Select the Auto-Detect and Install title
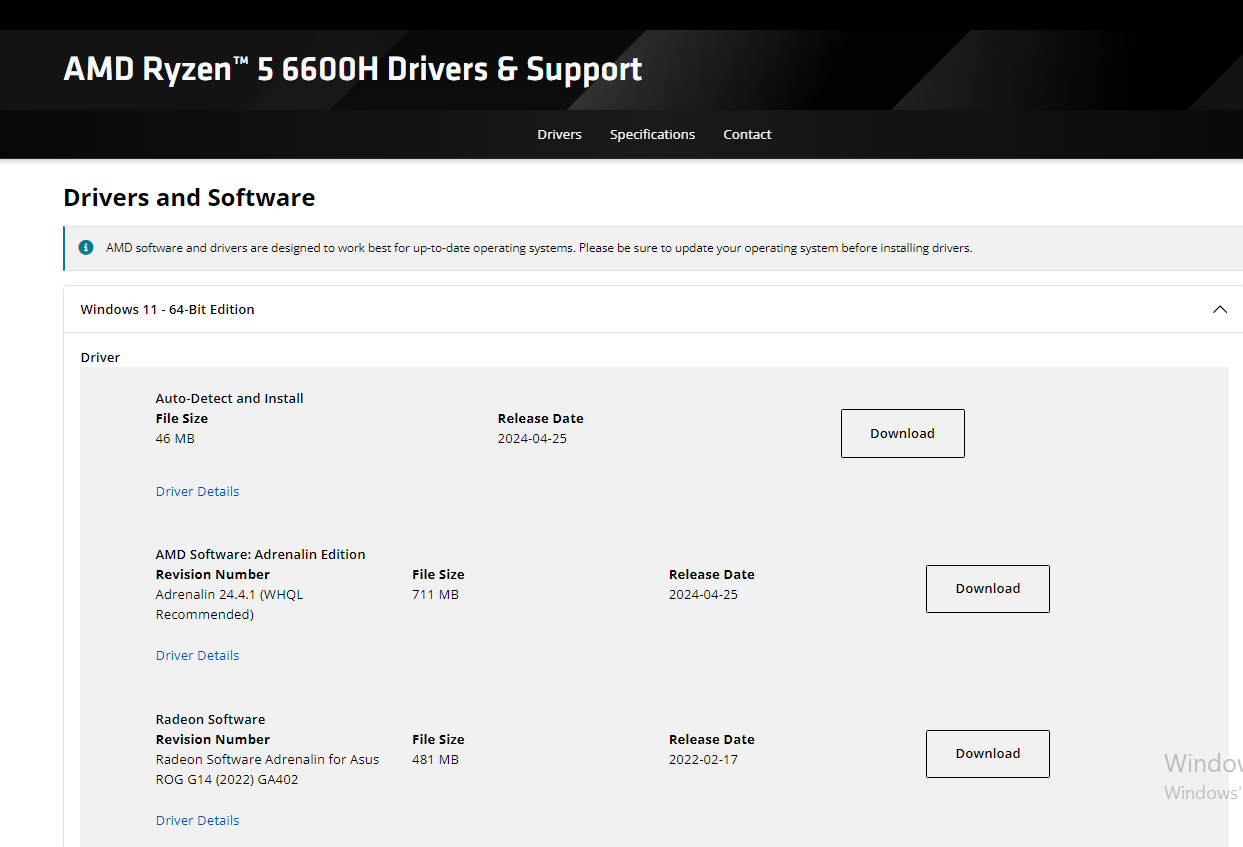Screen dimensions: 1243x847 pos(229,398)
